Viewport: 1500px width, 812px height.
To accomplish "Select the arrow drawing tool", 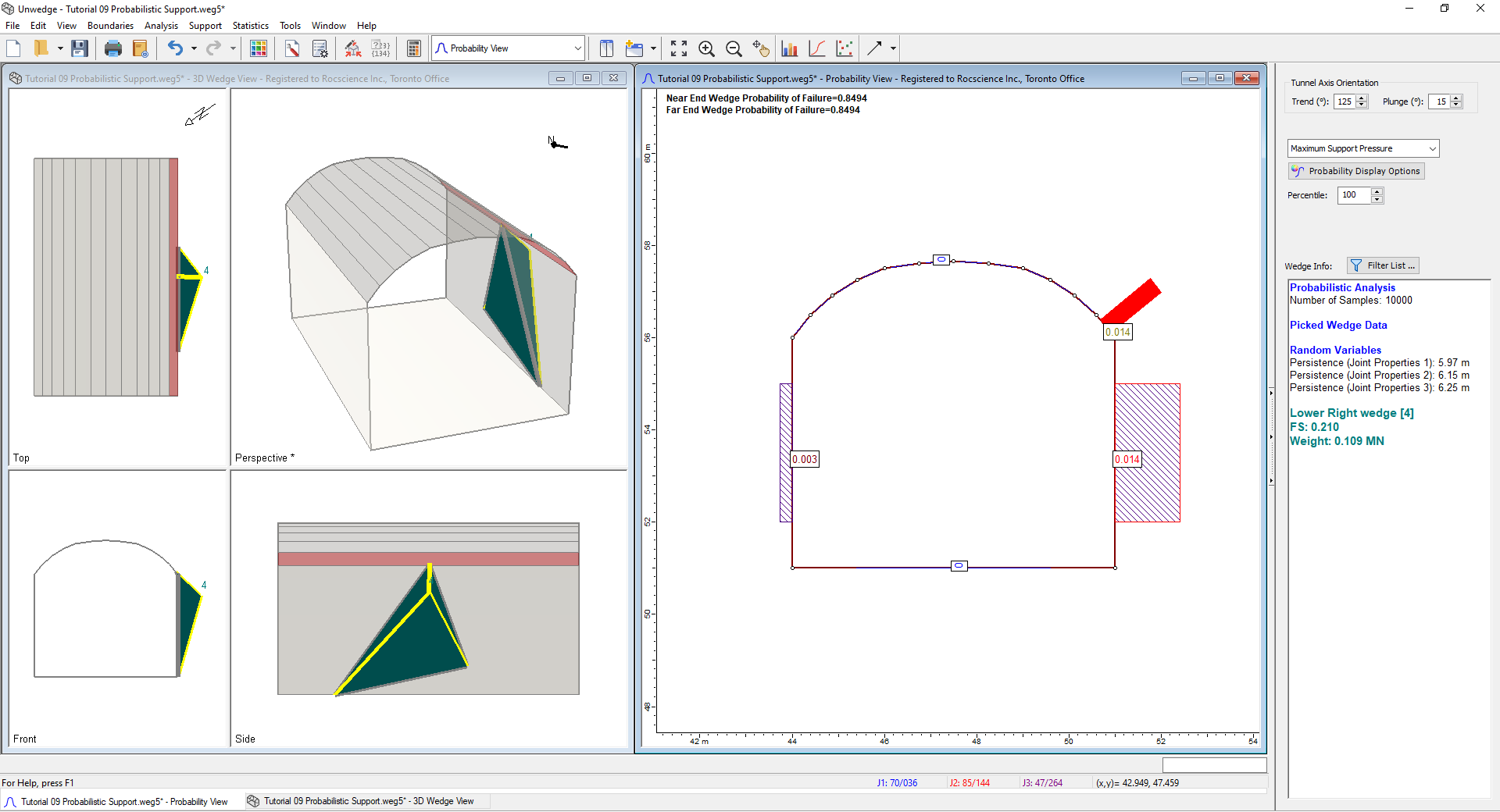I will pyautogui.click(x=874, y=48).
